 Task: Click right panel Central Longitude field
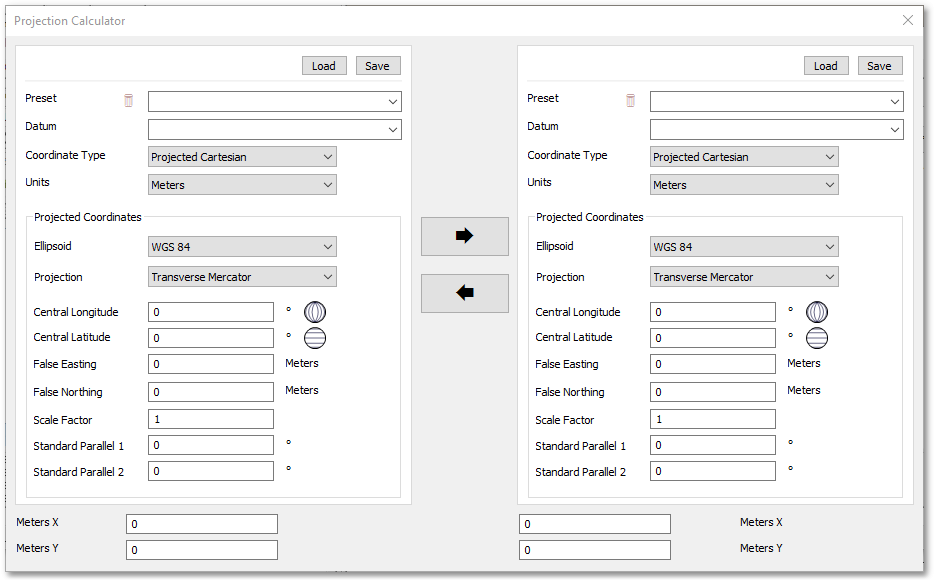(x=713, y=312)
